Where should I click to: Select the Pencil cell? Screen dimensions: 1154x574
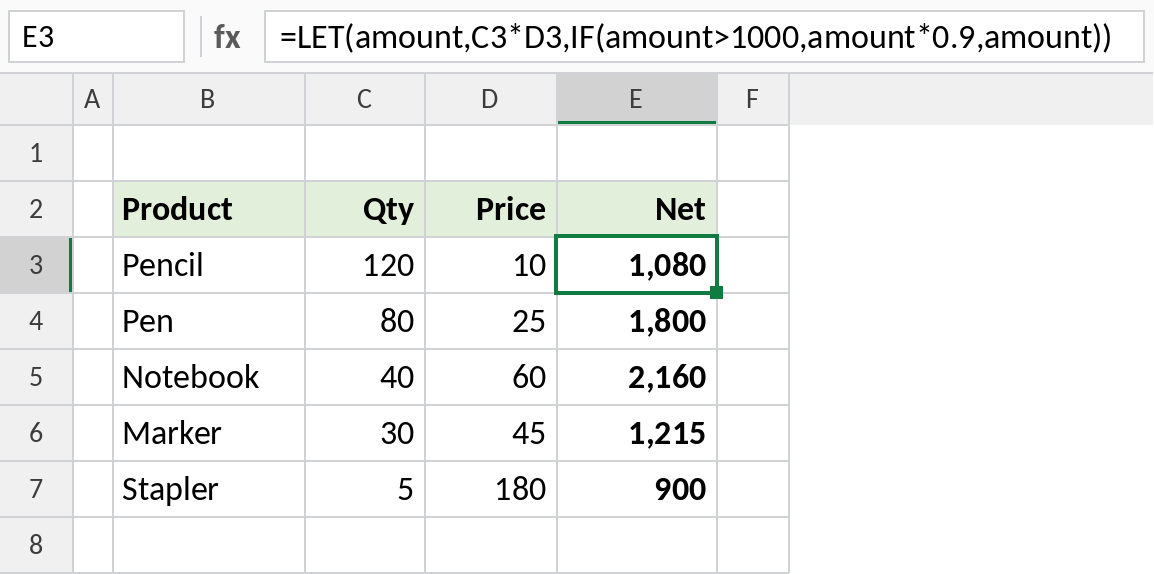tap(208, 265)
